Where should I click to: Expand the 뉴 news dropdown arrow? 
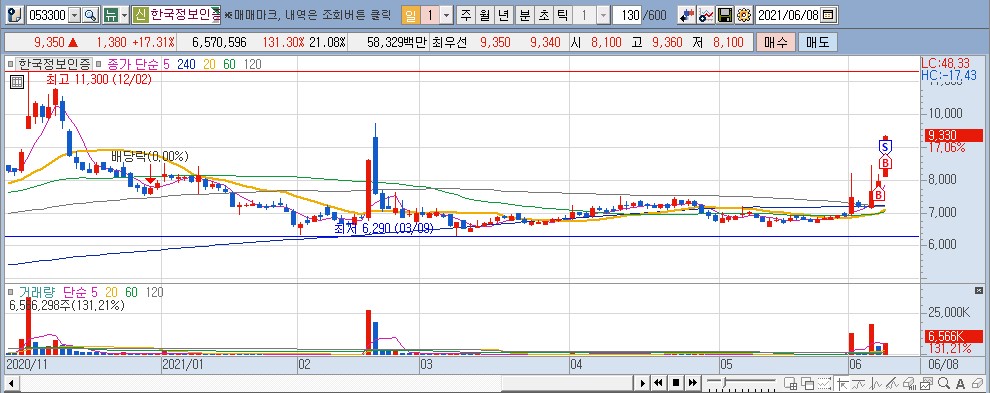(x=124, y=15)
